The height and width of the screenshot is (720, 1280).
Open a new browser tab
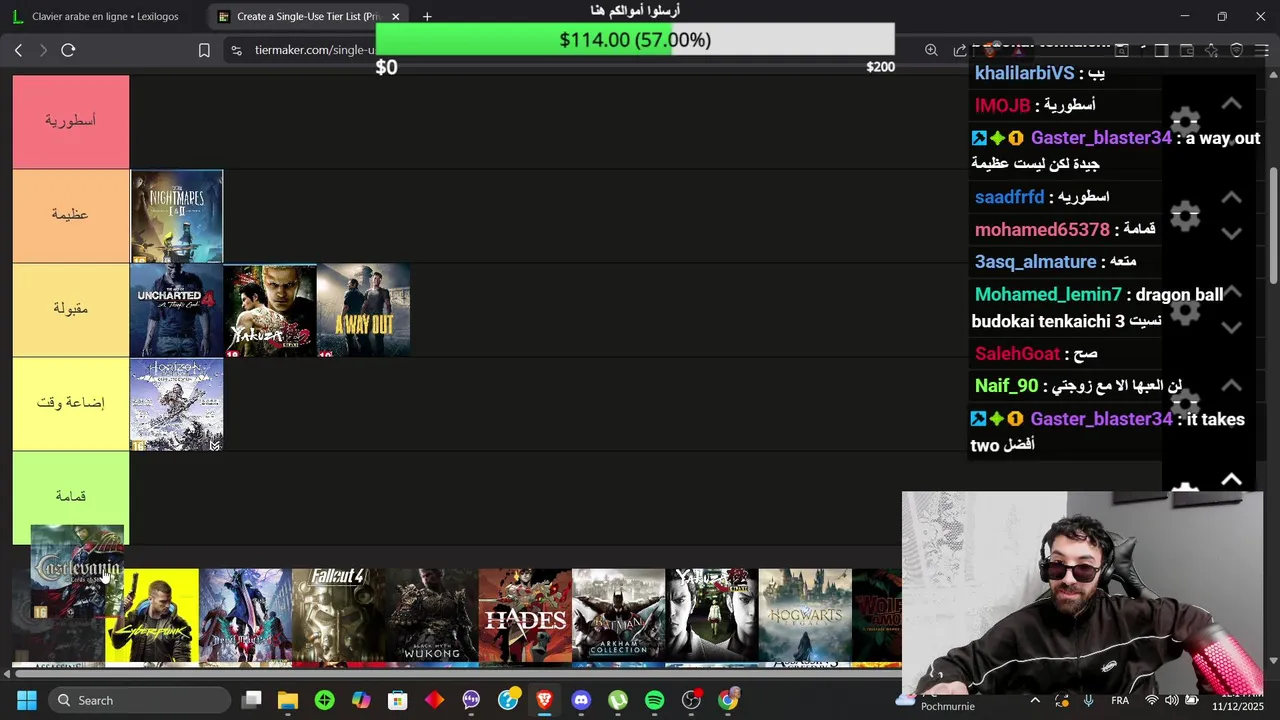pos(427,17)
